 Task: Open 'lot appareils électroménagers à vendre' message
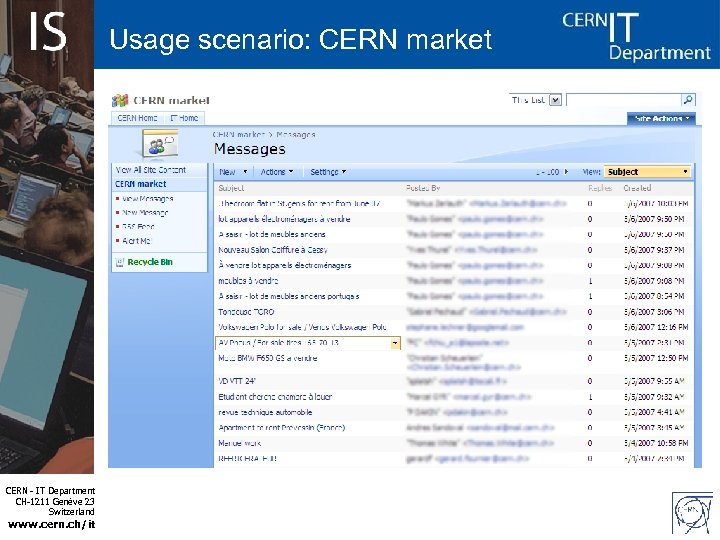pyautogui.click(x=284, y=219)
